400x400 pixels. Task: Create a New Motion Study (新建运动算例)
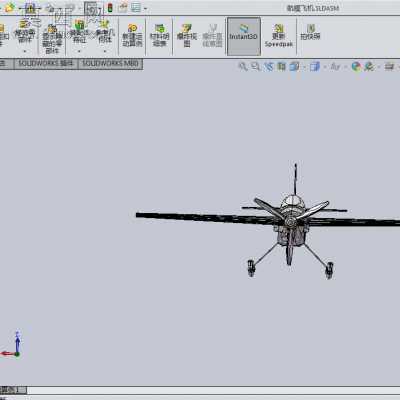pos(132,35)
